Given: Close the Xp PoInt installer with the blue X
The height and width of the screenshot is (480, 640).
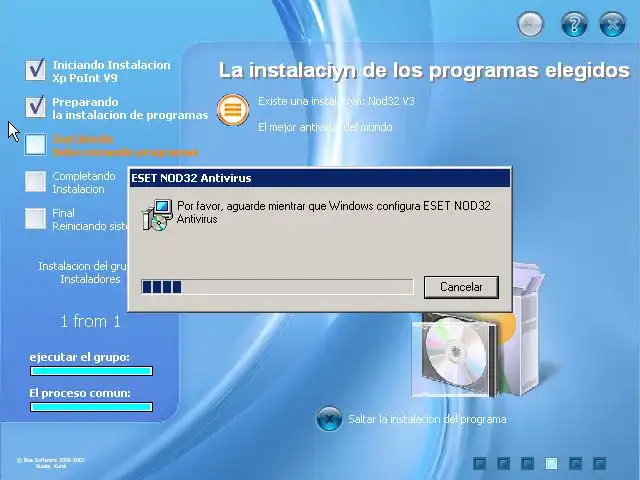Looking at the screenshot, I should pos(612,24).
